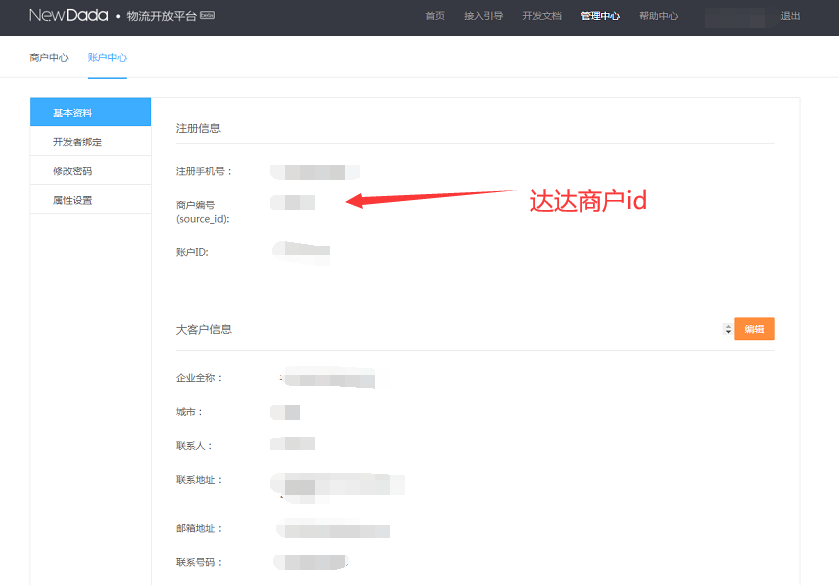839x585 pixels.
Task: Click the blurred username in top bar
Action: (735, 17)
